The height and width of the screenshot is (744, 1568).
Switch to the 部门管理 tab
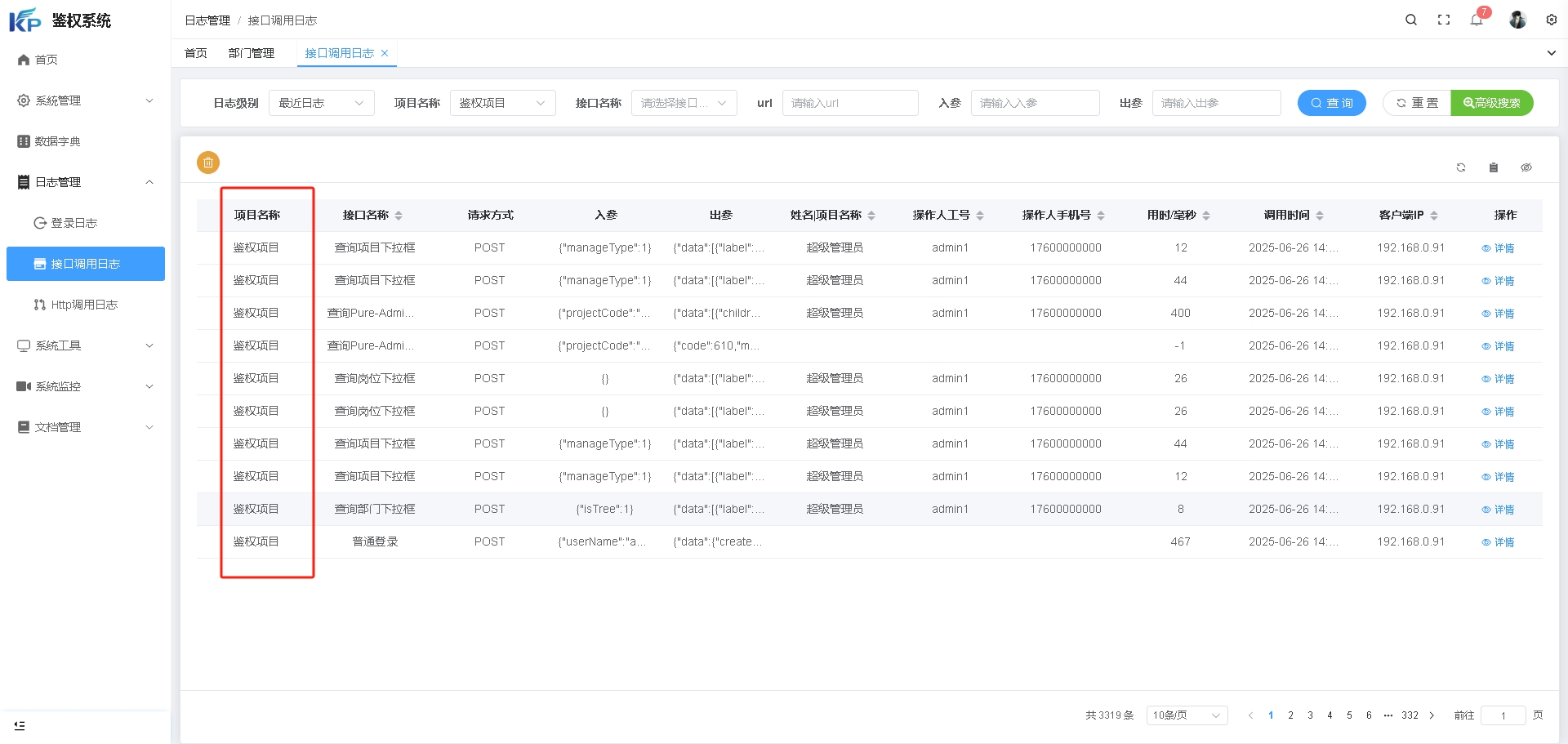coord(252,53)
